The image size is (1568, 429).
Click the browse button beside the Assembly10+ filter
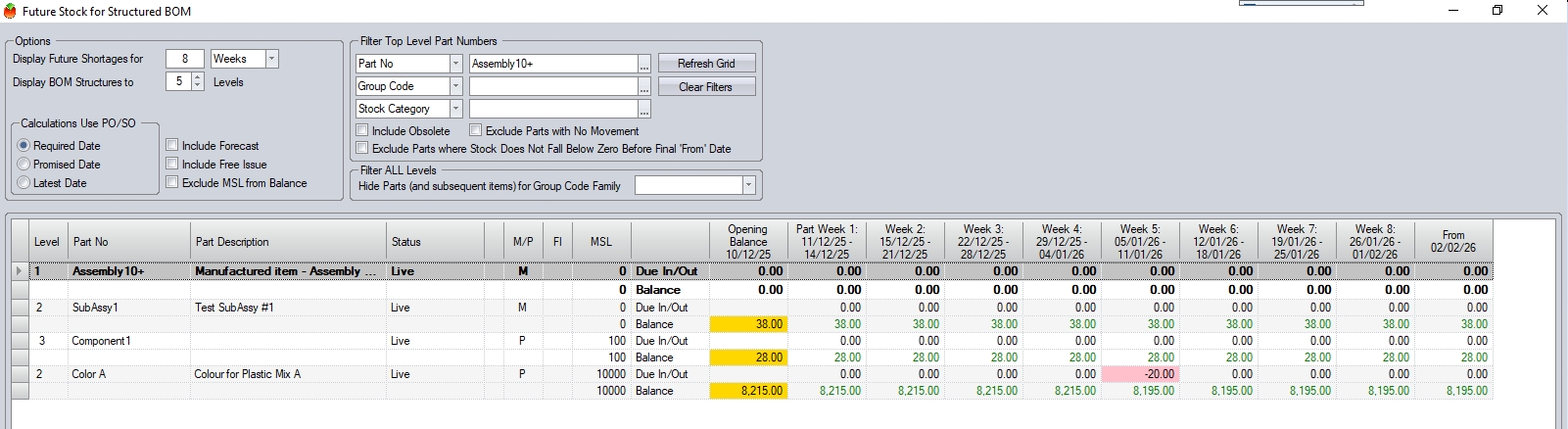644,64
